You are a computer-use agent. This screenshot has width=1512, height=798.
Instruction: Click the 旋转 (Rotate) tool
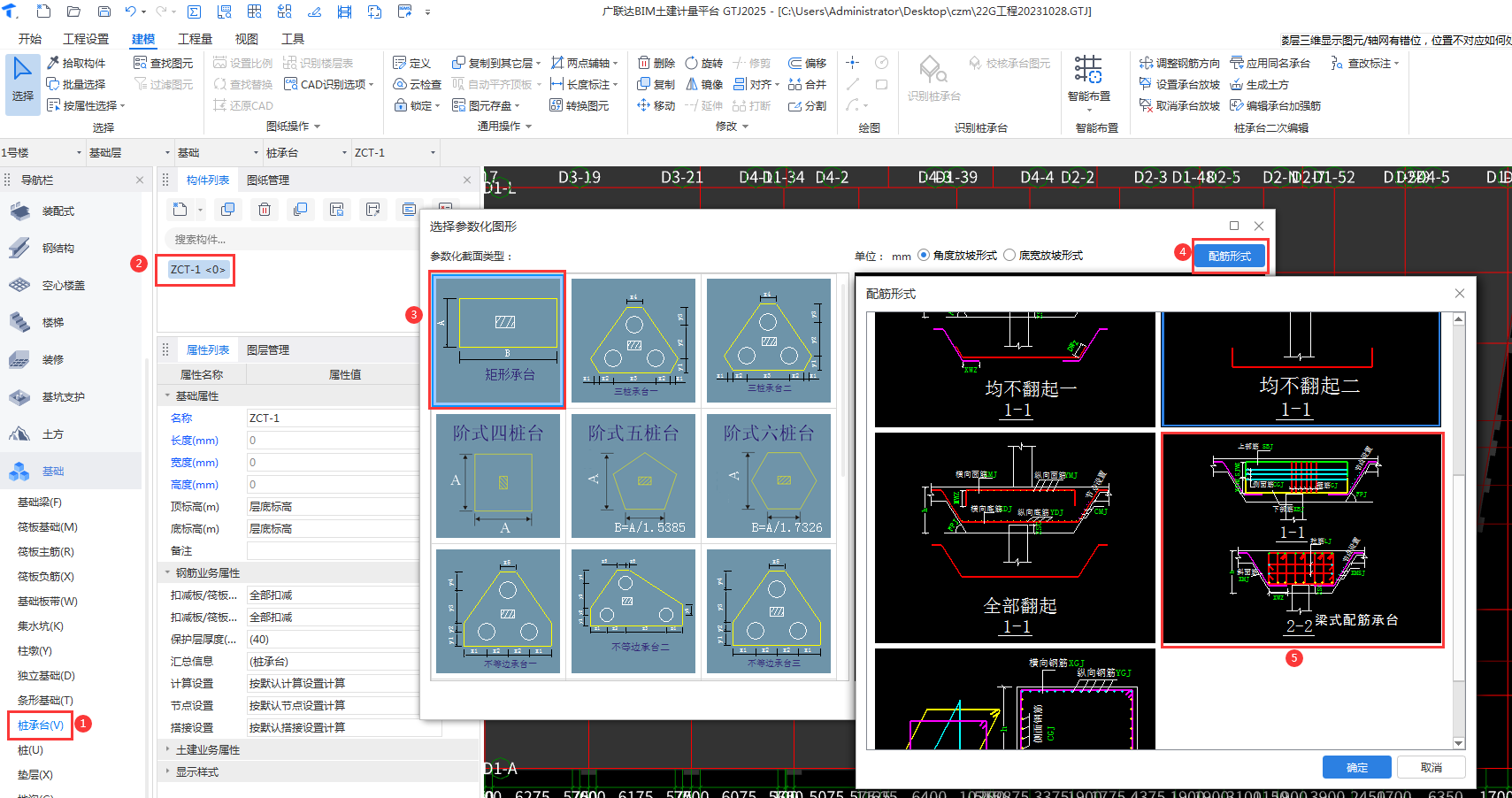(704, 63)
